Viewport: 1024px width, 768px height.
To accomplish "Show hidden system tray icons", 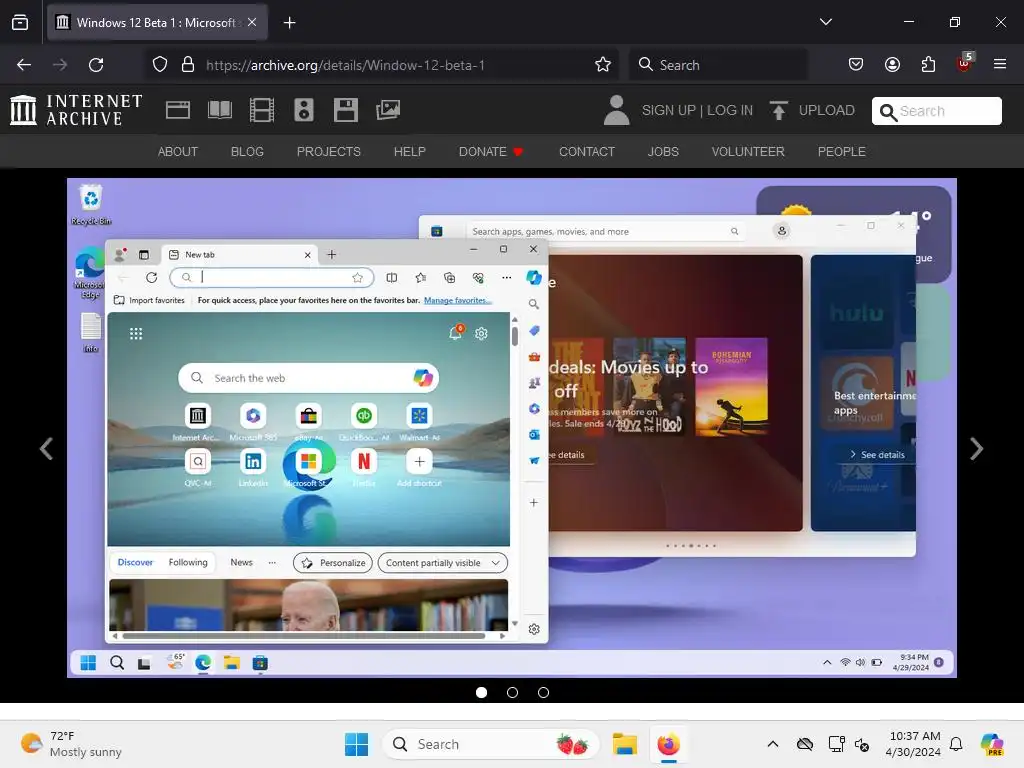I will pos(773,744).
